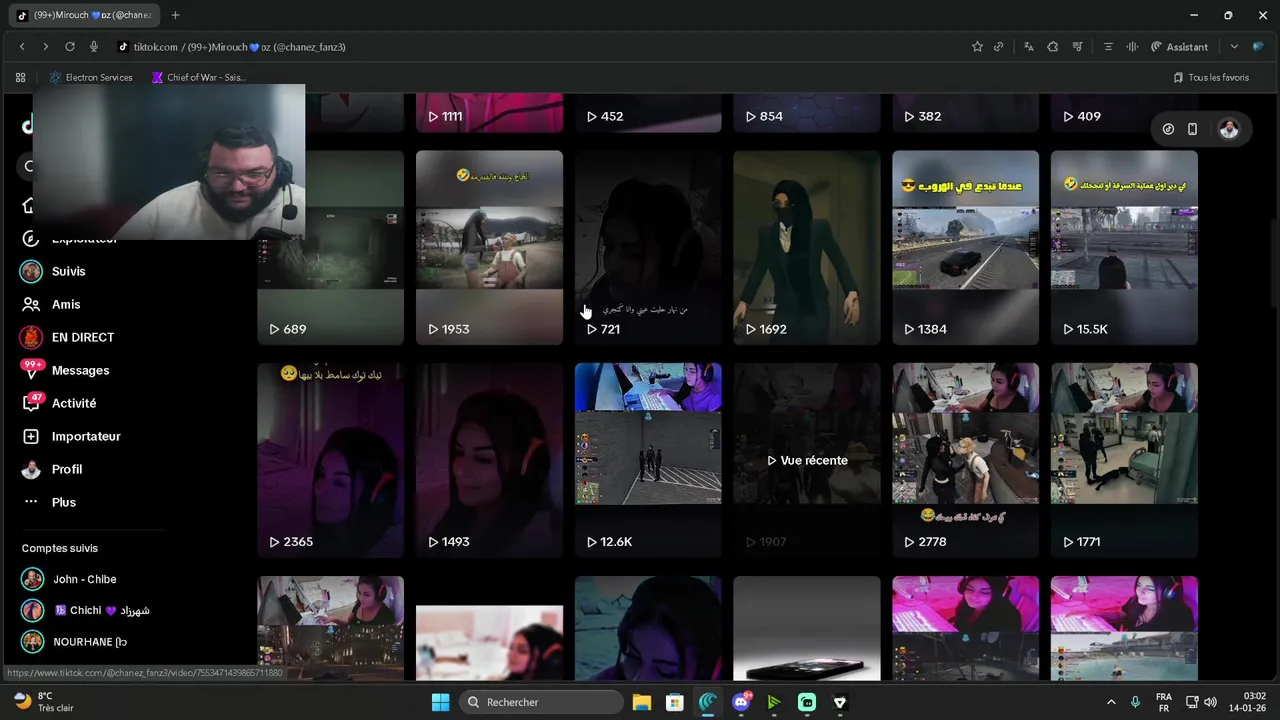Open the video showing 854 views

[x=807, y=113]
